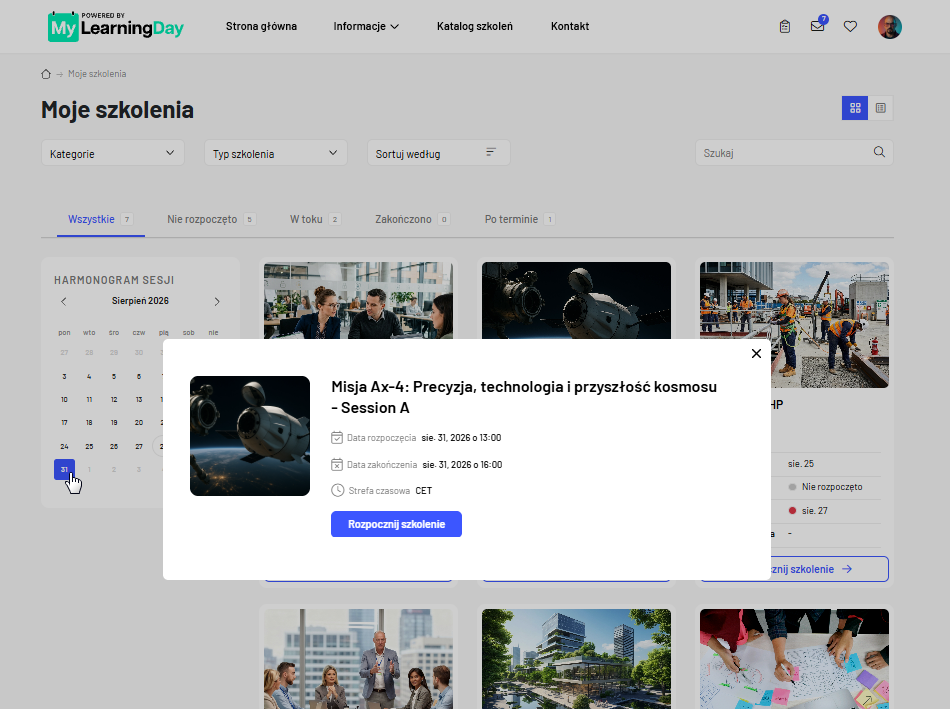The image size is (950, 709).
Task: Click the MyLearningDay logo
Action: click(116, 26)
